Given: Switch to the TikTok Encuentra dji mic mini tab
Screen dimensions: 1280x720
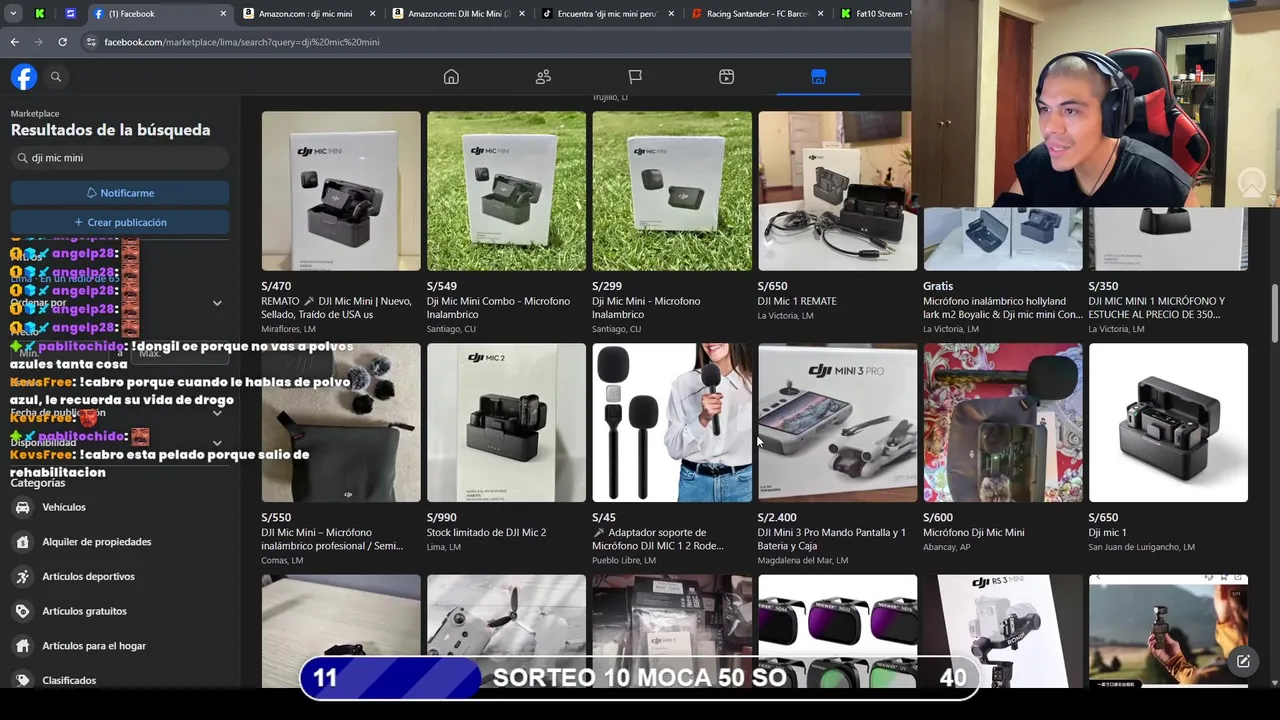Looking at the screenshot, I should click(x=607, y=14).
